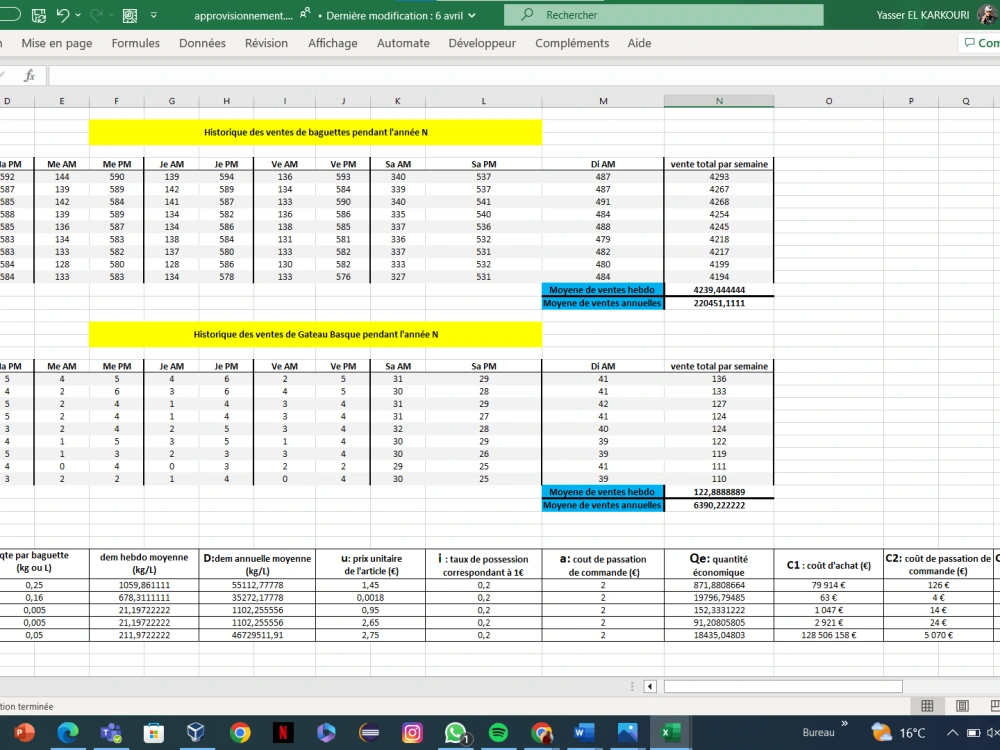Screen dimensions: 1000x750
Task: Select the Compléments tab
Action: click(x=572, y=43)
